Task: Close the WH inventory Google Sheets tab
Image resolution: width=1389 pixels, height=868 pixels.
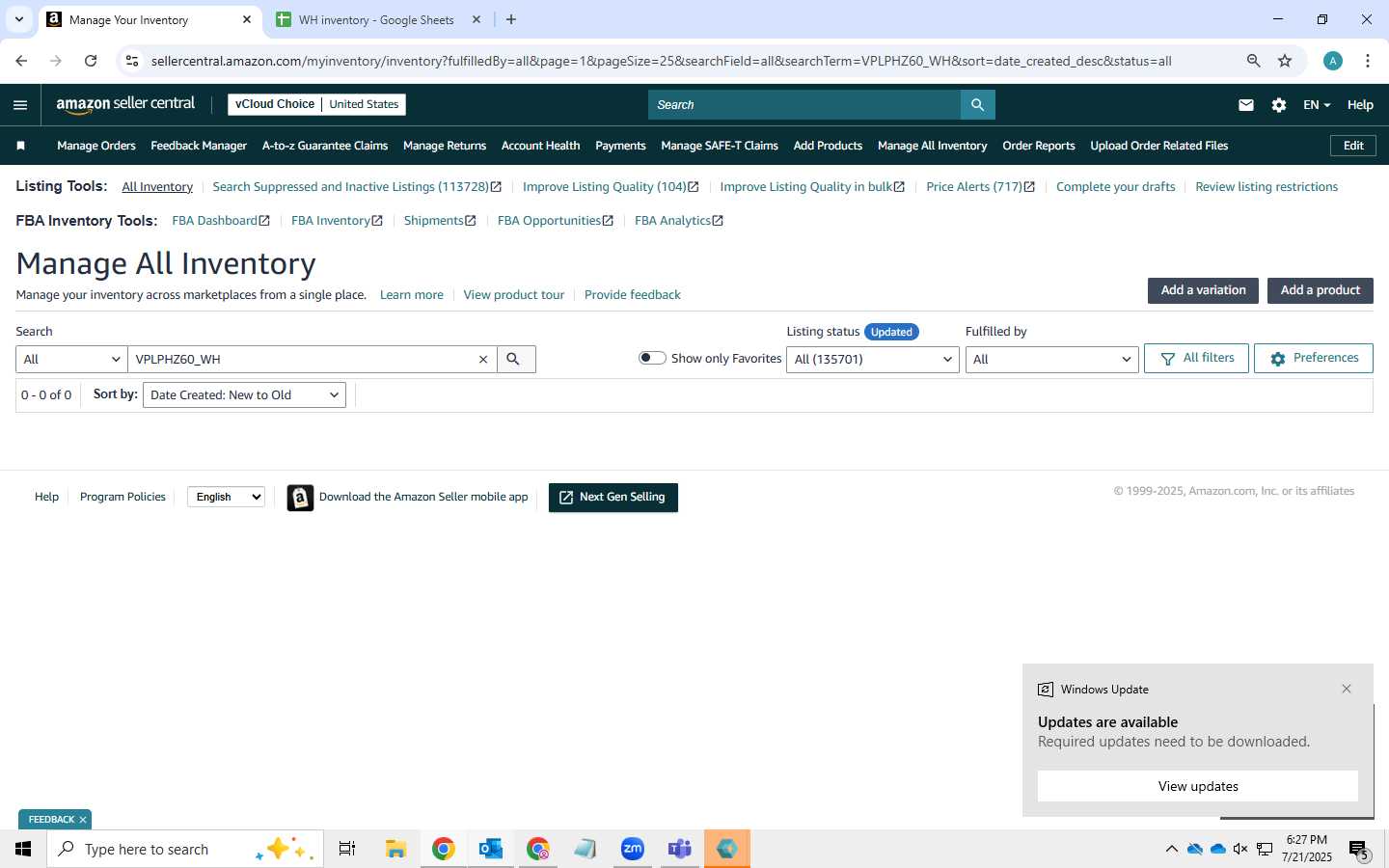Action: [x=477, y=19]
